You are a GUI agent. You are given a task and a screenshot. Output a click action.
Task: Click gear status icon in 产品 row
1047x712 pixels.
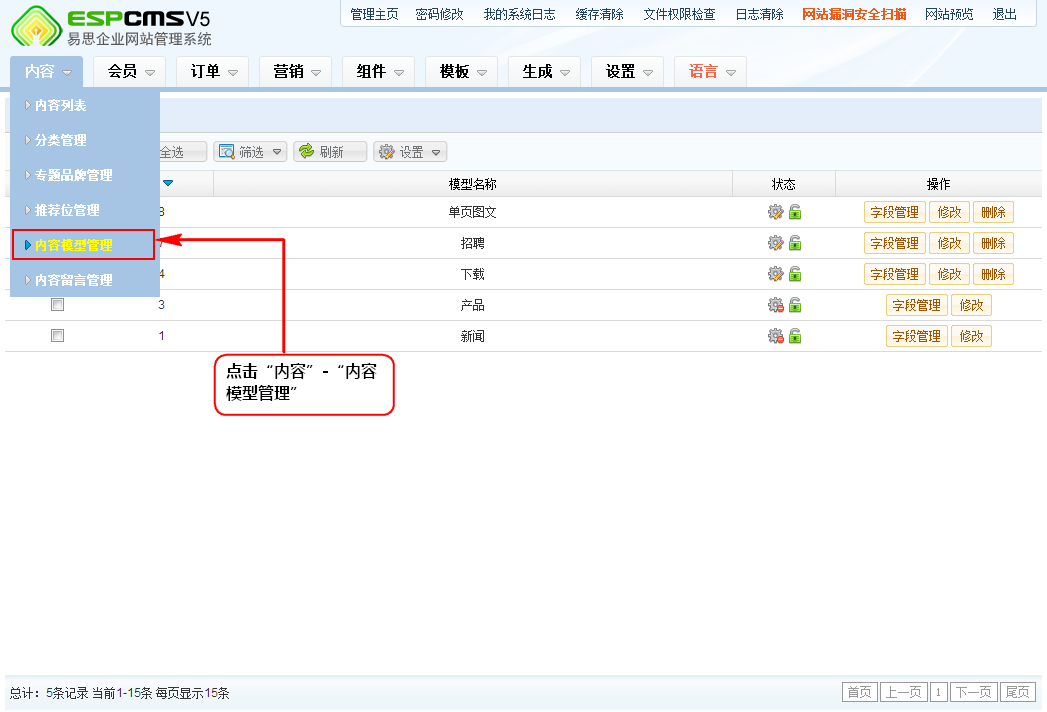point(775,305)
